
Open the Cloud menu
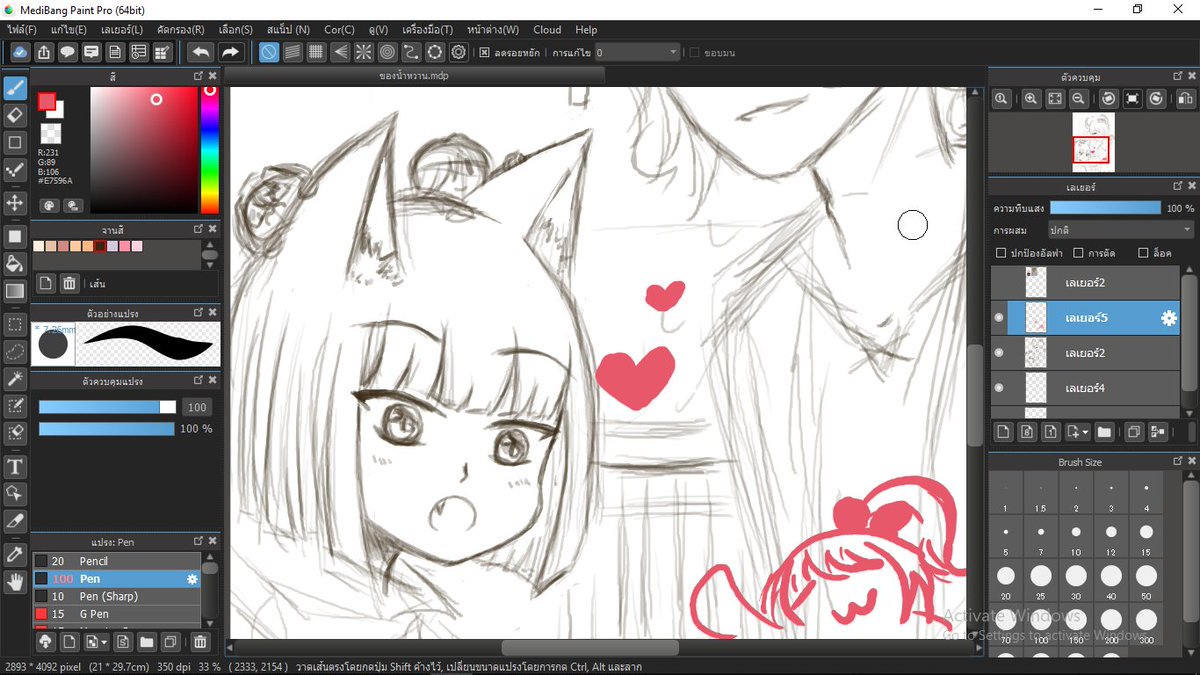[x=547, y=30]
